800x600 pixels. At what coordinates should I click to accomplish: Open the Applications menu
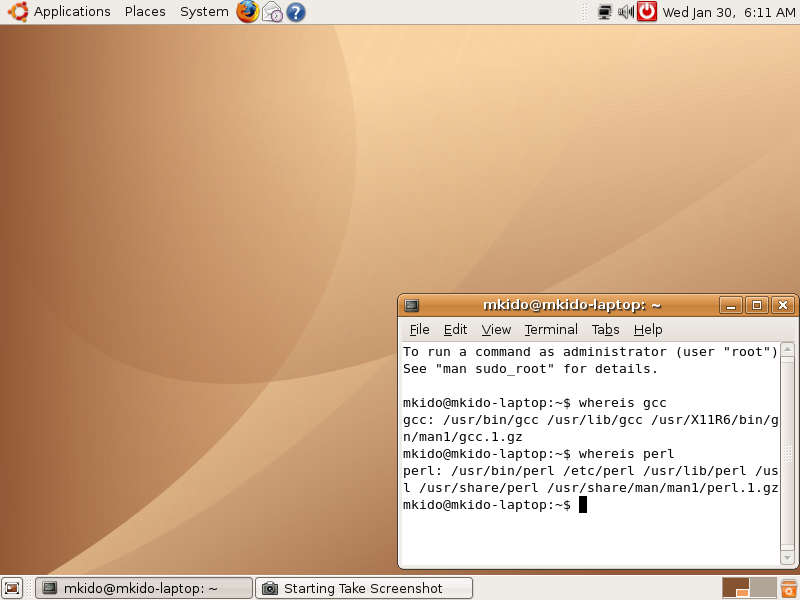[72, 11]
